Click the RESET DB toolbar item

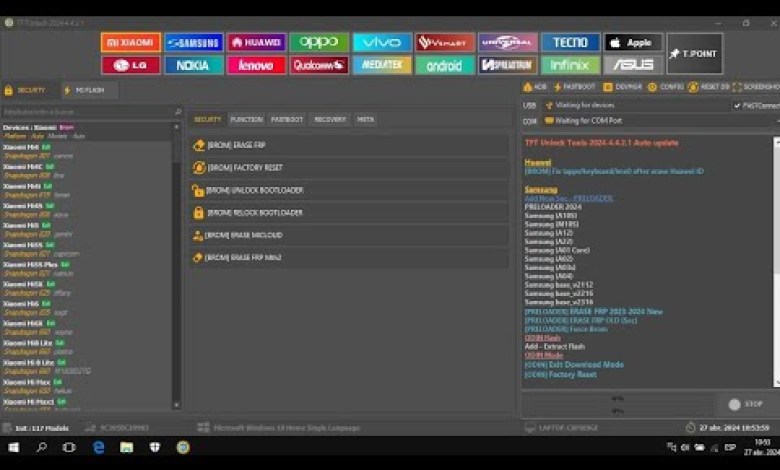point(708,87)
